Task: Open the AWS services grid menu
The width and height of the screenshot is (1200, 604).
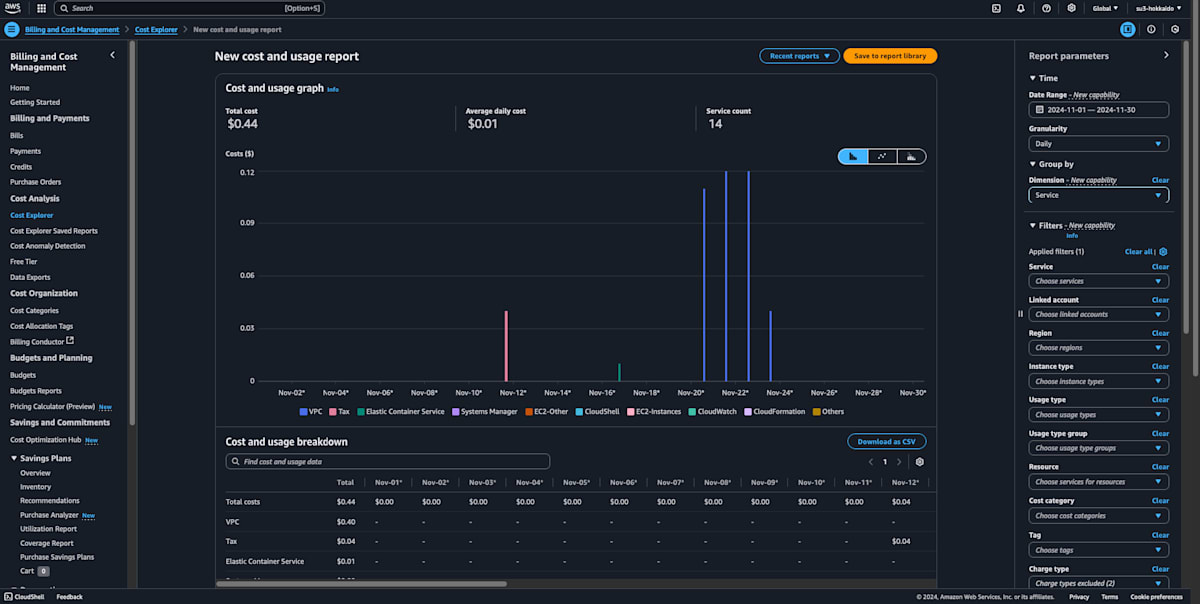Action: tap(41, 8)
